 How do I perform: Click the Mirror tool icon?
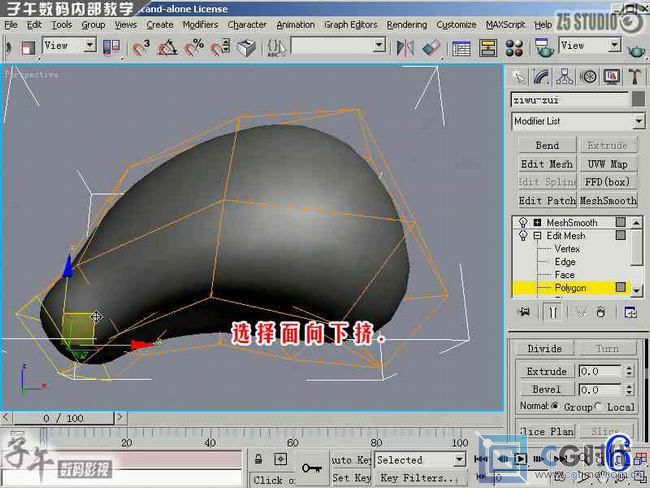405,48
